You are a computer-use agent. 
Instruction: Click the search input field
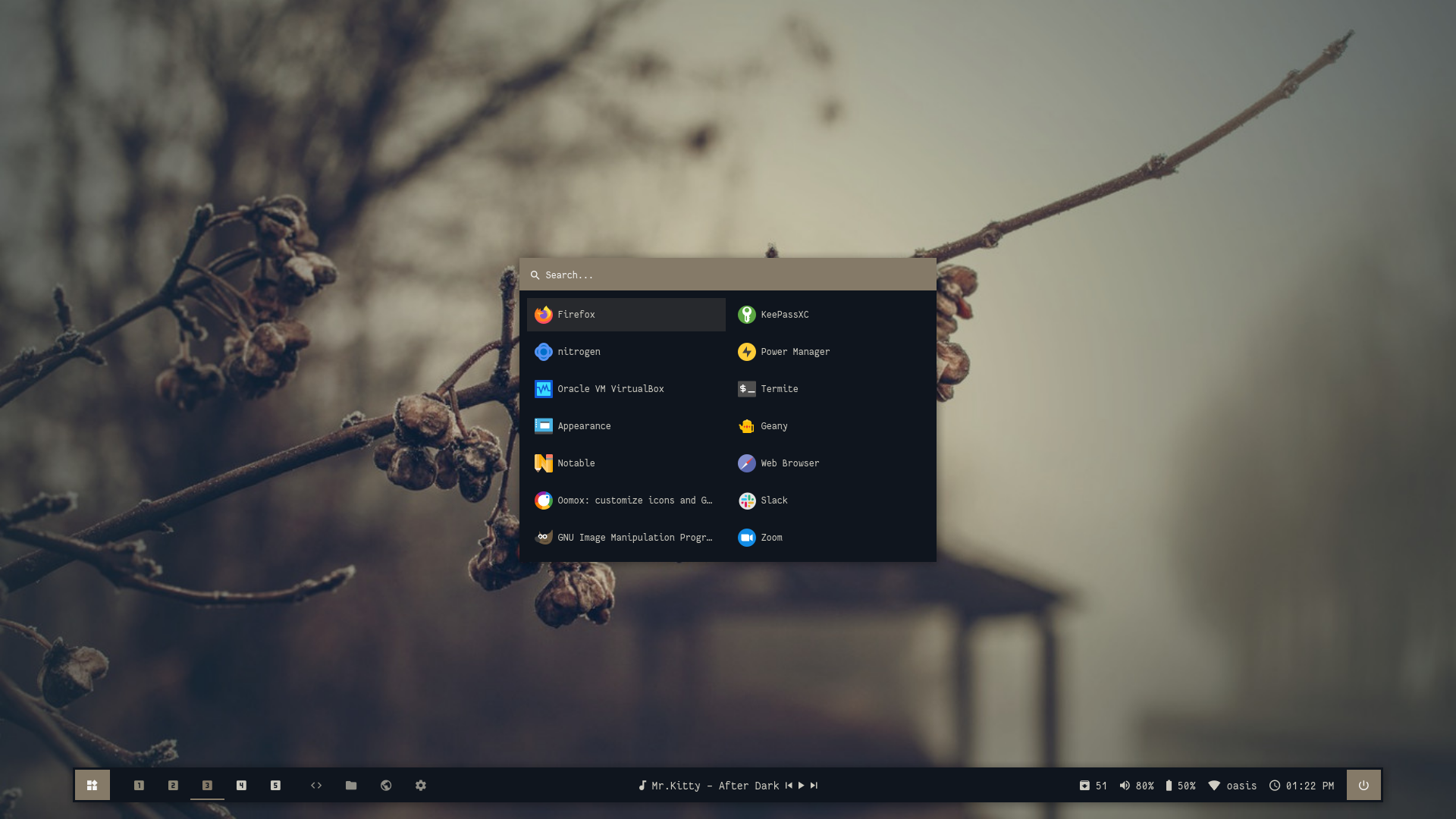[x=727, y=274]
